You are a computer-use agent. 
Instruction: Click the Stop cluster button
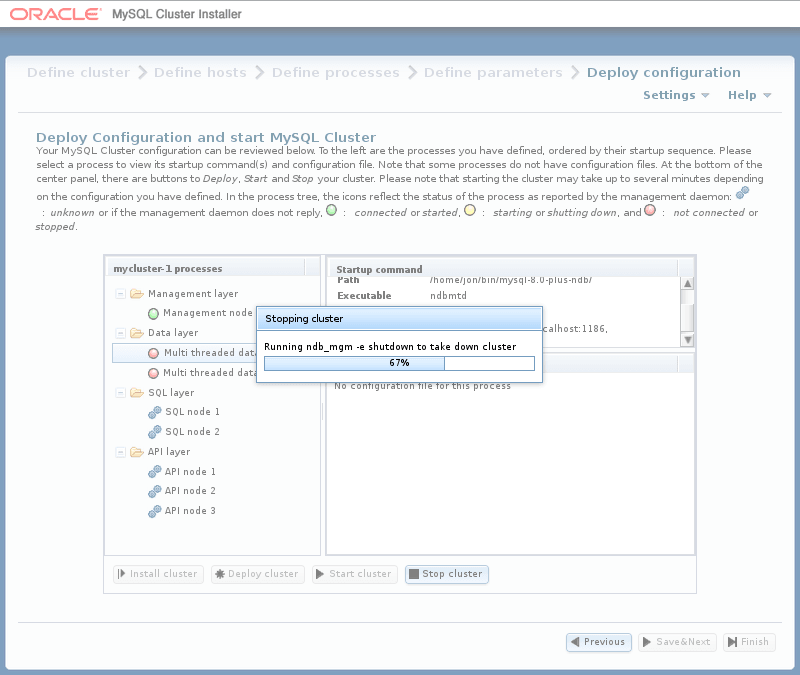pos(446,574)
